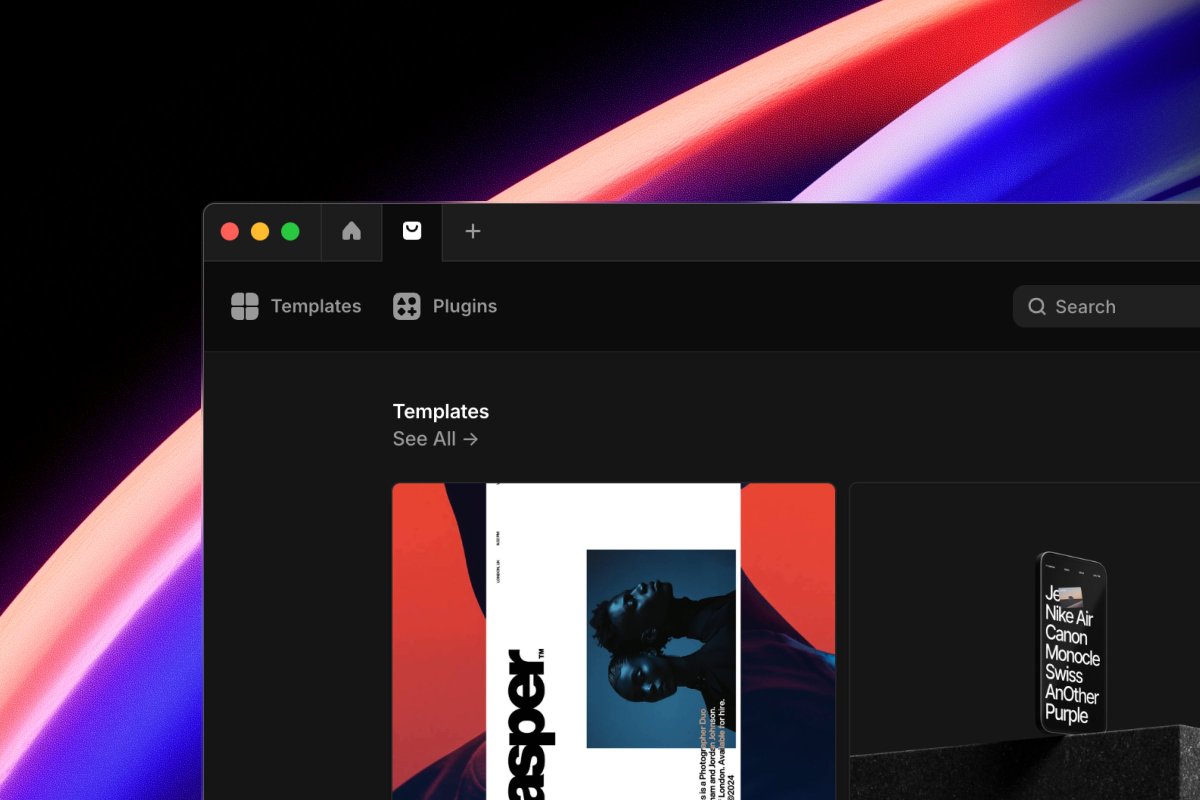Click the shopping bag logo on the active tab
This screenshot has height=800, width=1200.
tap(412, 231)
